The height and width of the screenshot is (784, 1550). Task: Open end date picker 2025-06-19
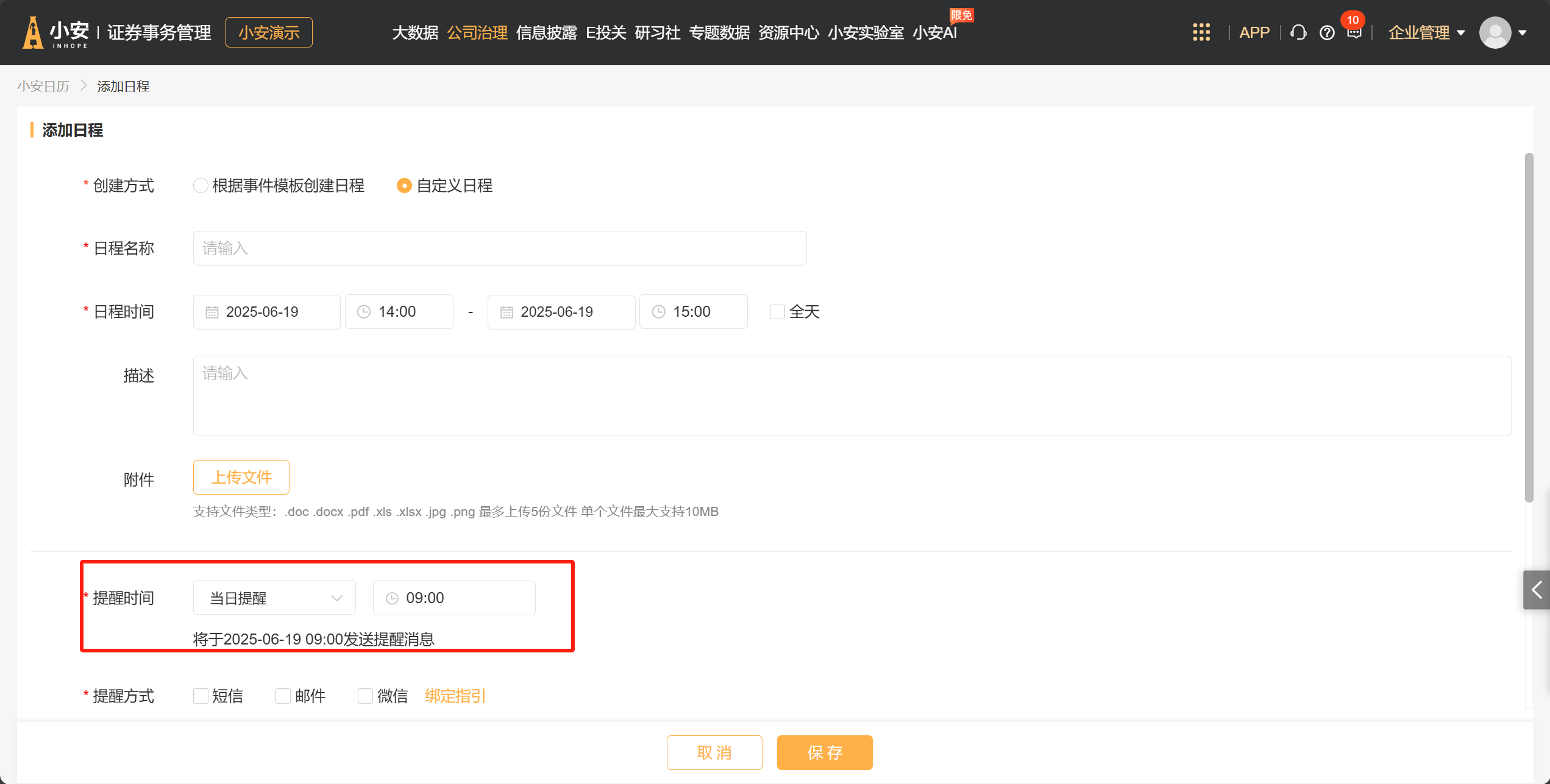click(x=561, y=312)
